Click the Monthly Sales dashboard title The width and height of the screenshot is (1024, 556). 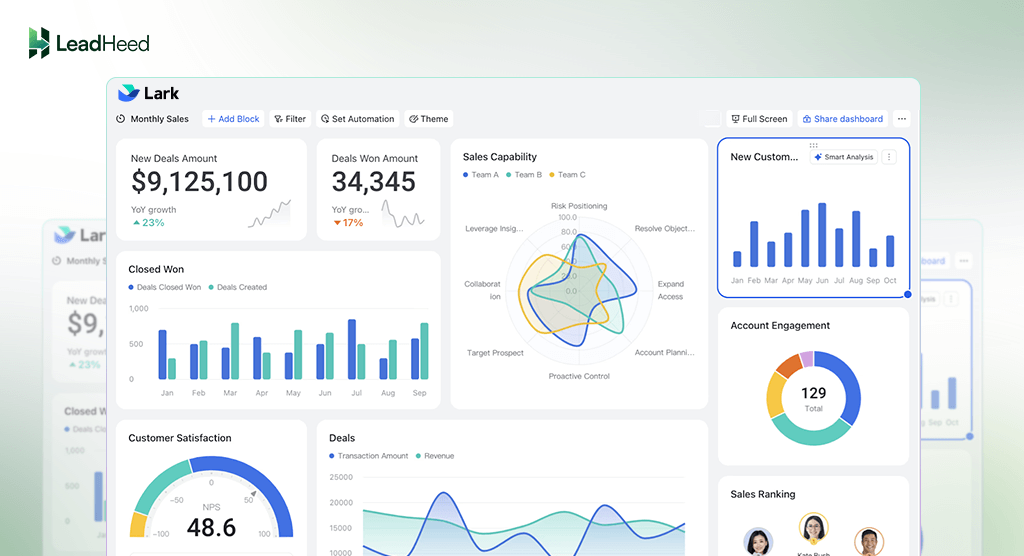159,119
